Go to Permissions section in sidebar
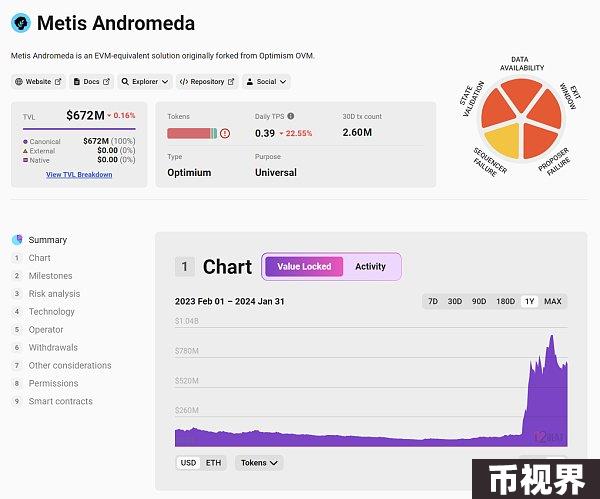 pyautogui.click(x=53, y=383)
